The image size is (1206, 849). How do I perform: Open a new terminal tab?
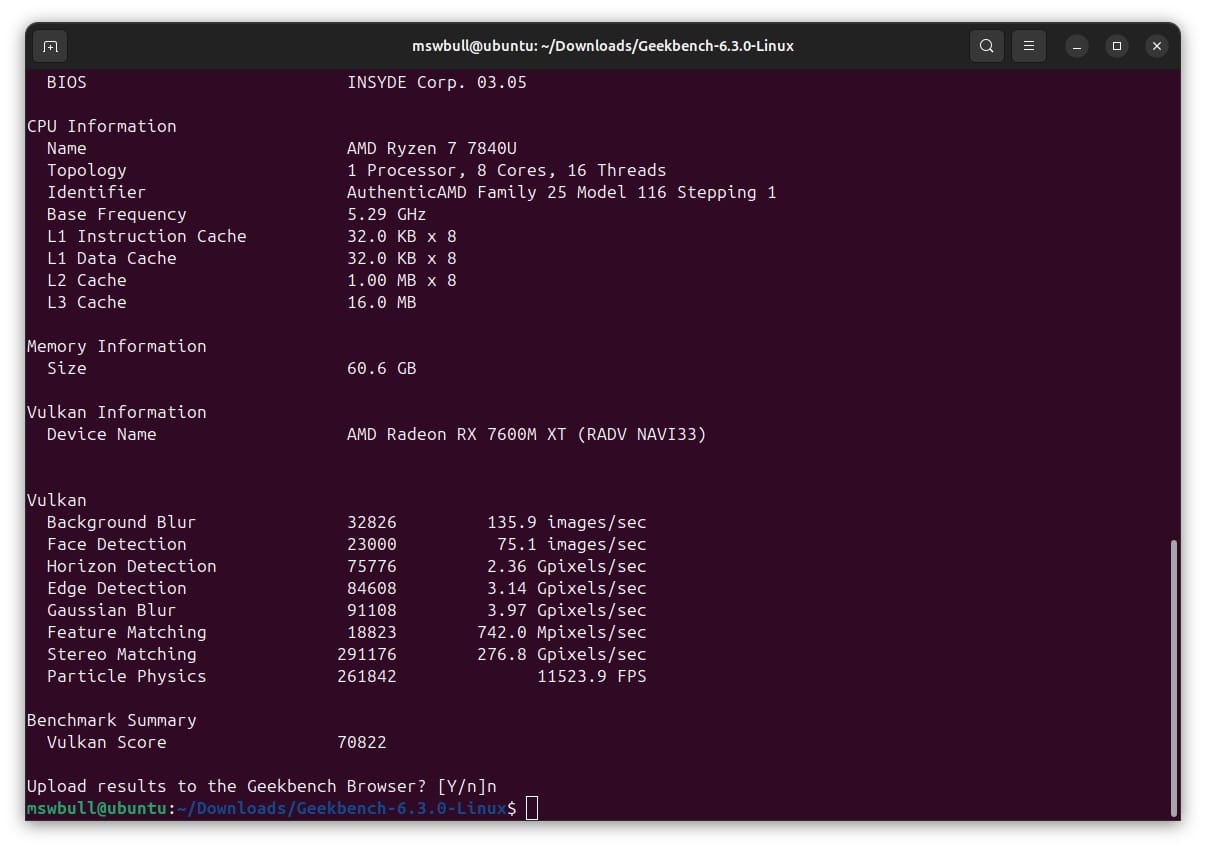(x=50, y=46)
